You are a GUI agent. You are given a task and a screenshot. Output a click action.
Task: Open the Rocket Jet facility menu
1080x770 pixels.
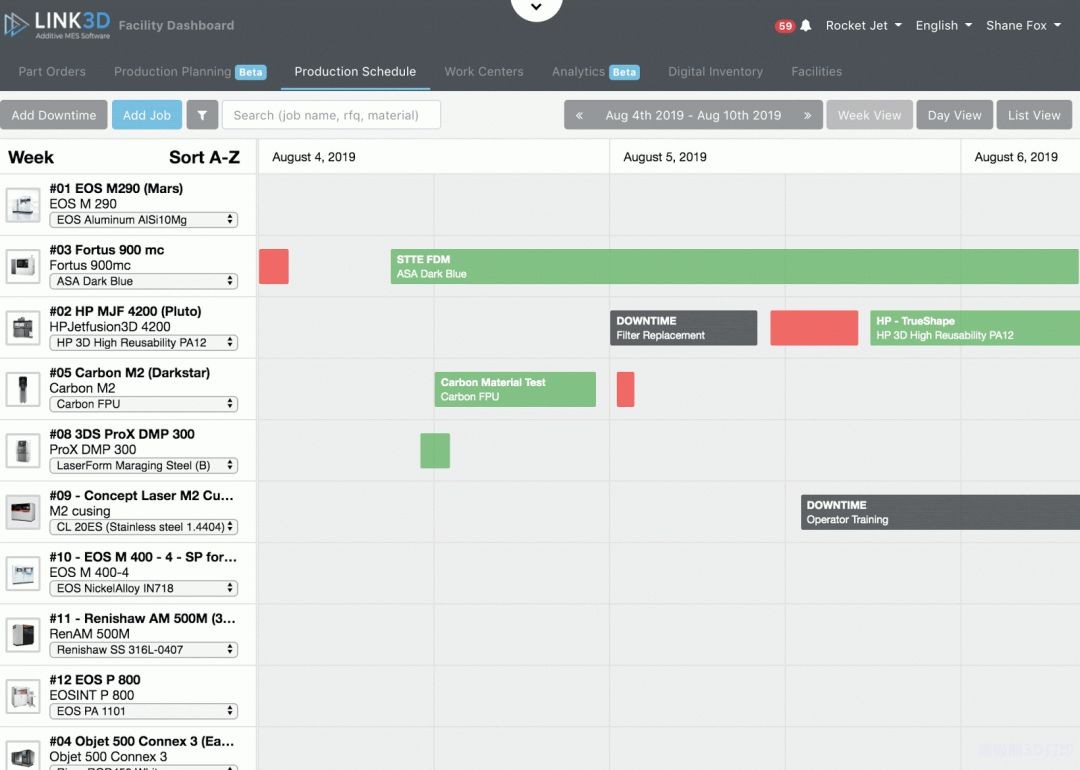tap(863, 25)
